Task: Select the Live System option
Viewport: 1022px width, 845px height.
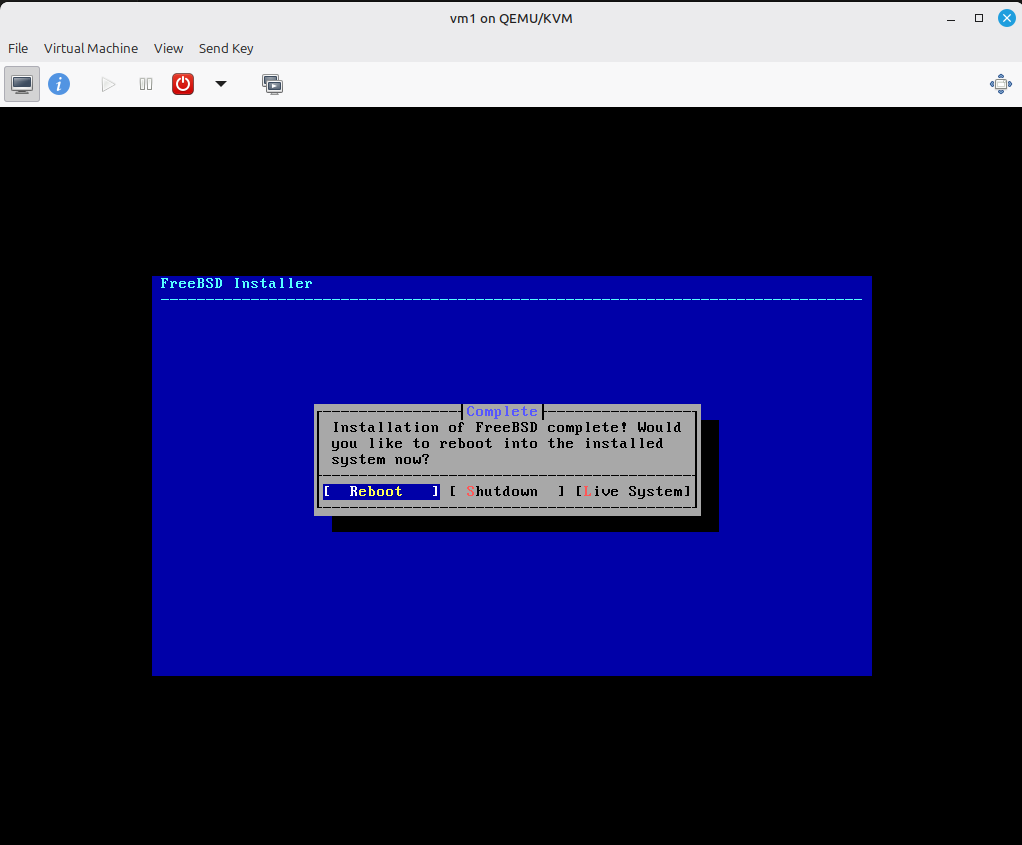Action: coord(634,492)
